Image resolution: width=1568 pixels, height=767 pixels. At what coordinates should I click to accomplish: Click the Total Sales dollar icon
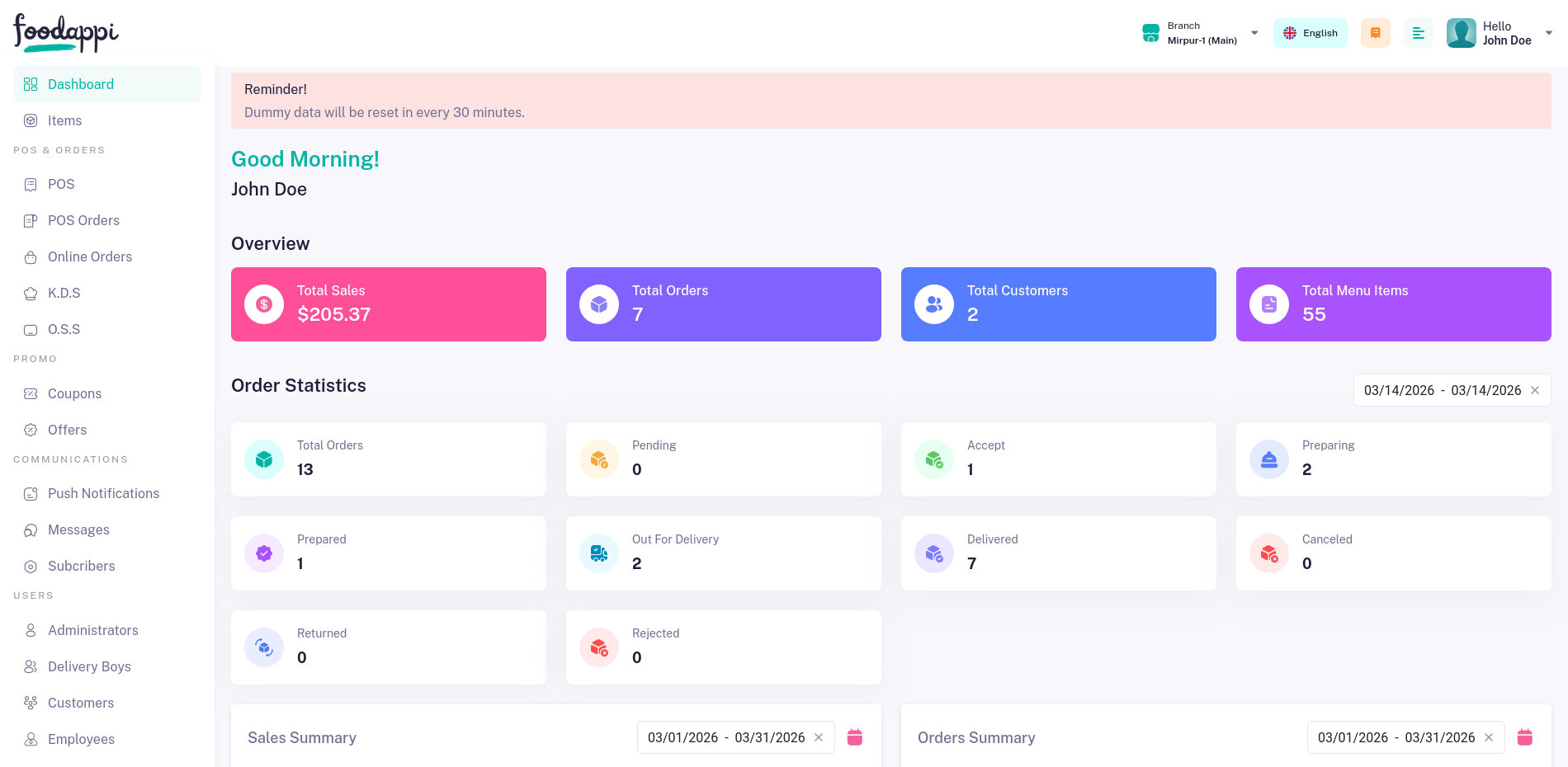[x=264, y=304]
